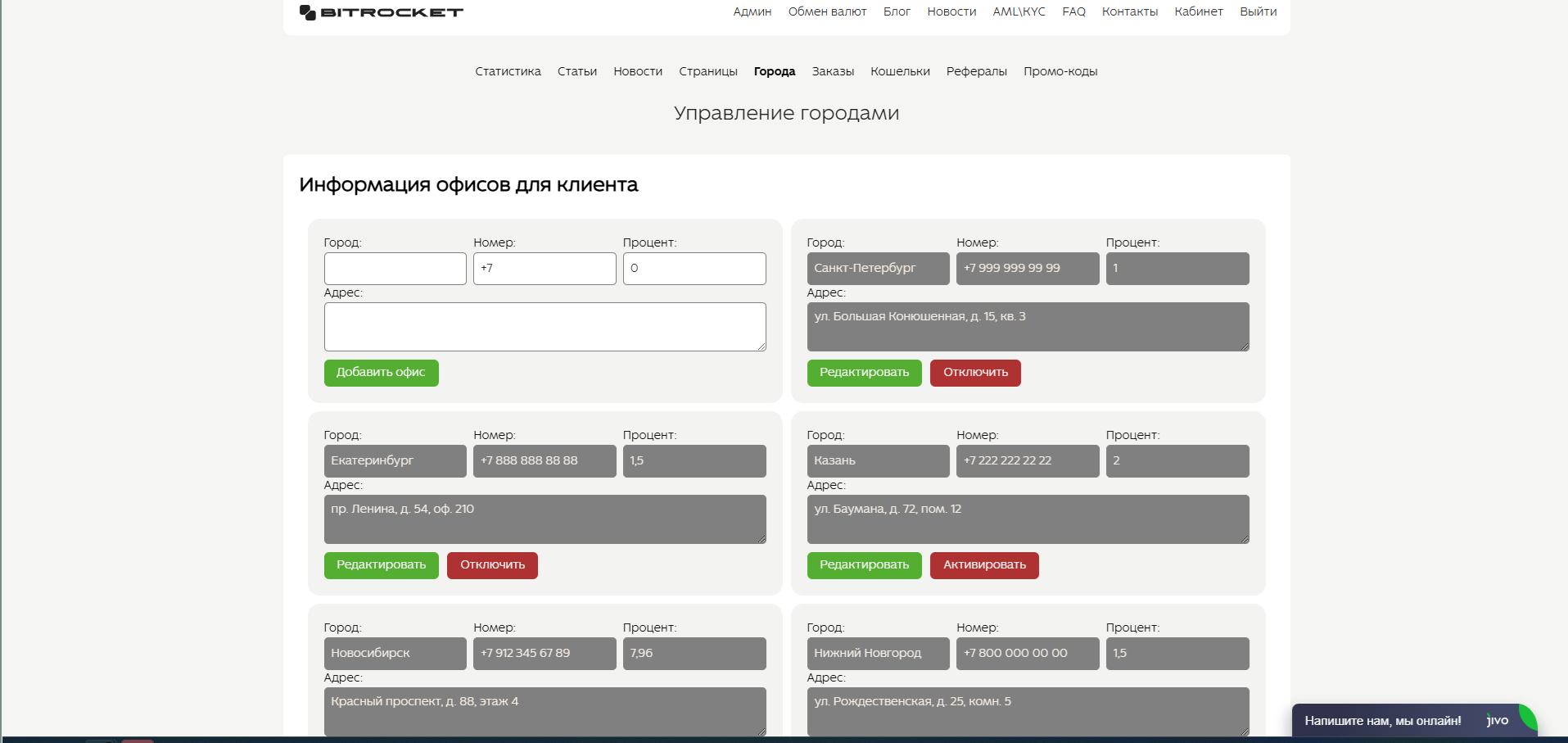This screenshot has width=1568, height=743.
Task: Go to Обмен валют page
Action: (x=827, y=11)
